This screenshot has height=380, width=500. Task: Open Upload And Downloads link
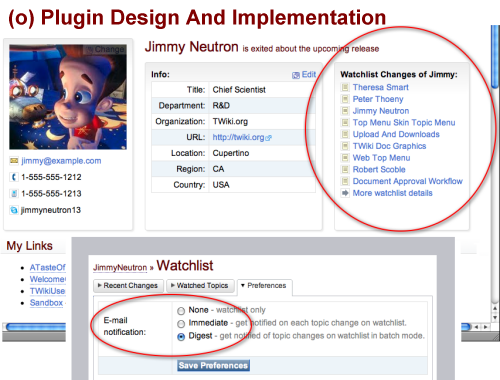[396, 134]
